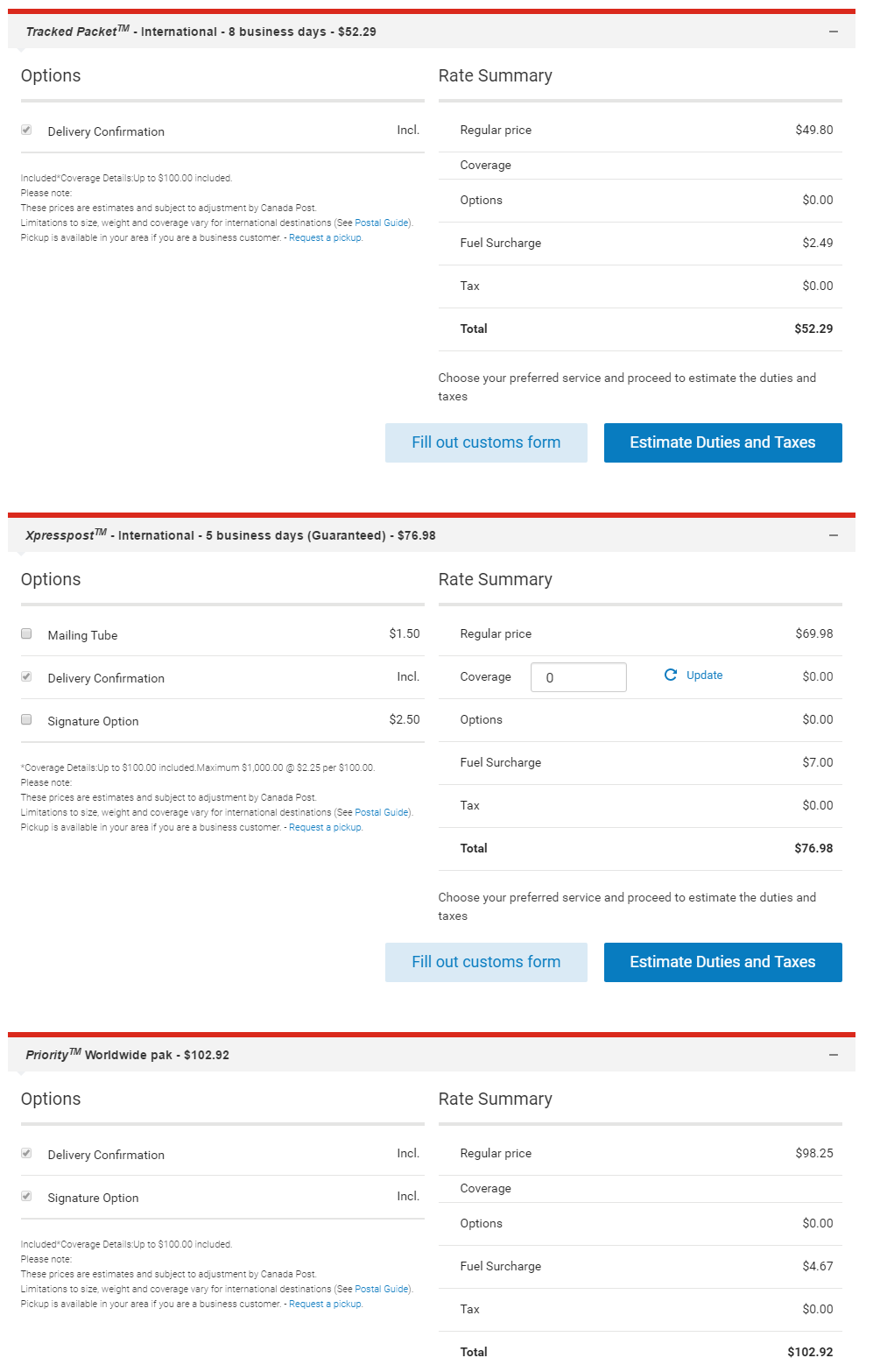873x1372 pixels.
Task: Click the Update refresh icon beside Coverage
Action: [x=671, y=675]
